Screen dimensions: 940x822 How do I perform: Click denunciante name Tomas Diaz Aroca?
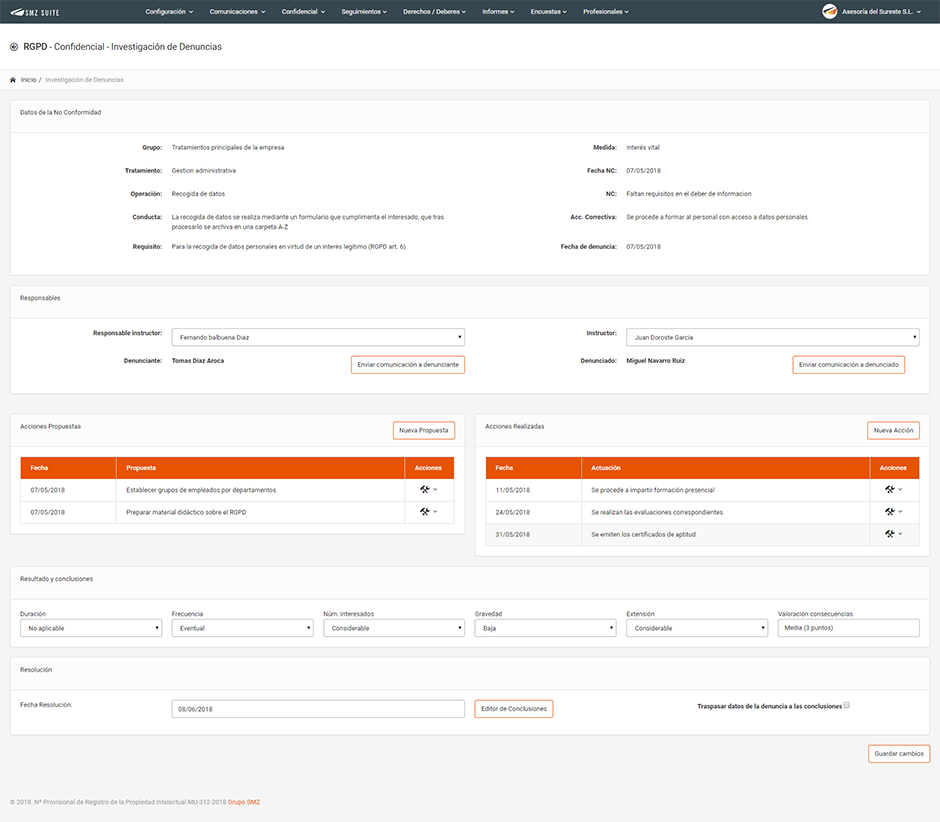tap(198, 361)
